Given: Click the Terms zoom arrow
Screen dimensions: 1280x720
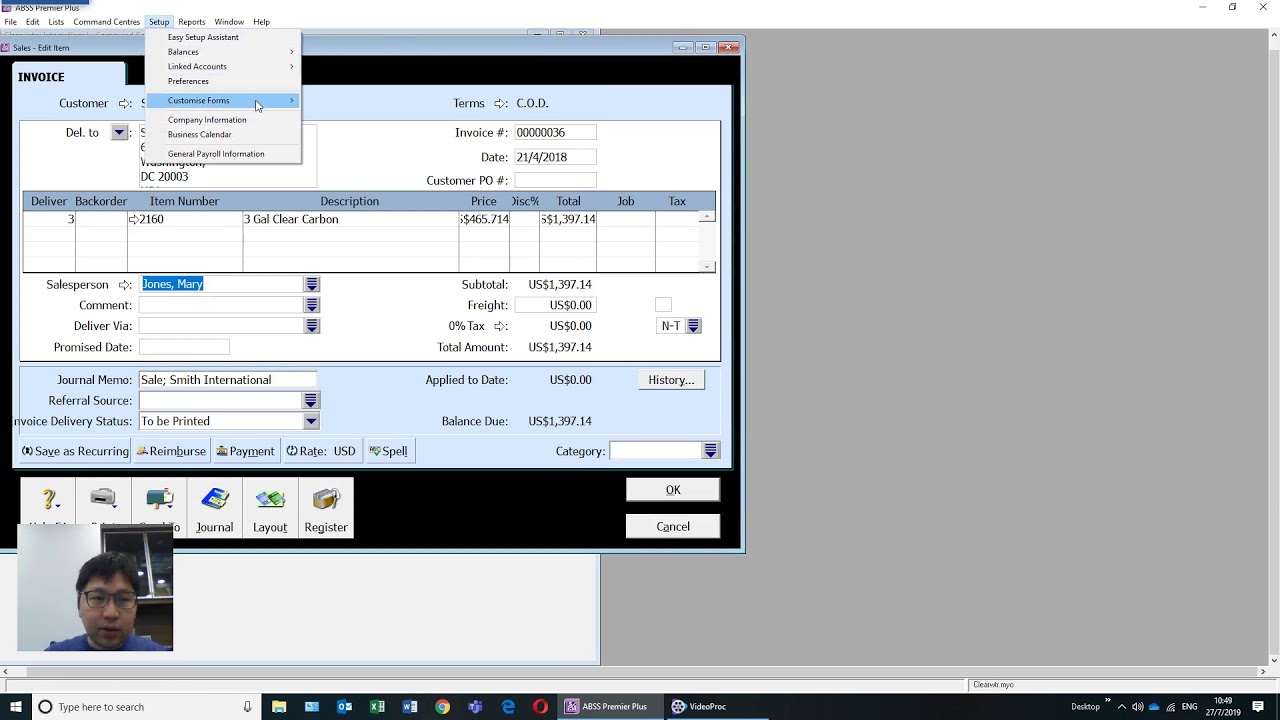Looking at the screenshot, I should tap(500, 104).
